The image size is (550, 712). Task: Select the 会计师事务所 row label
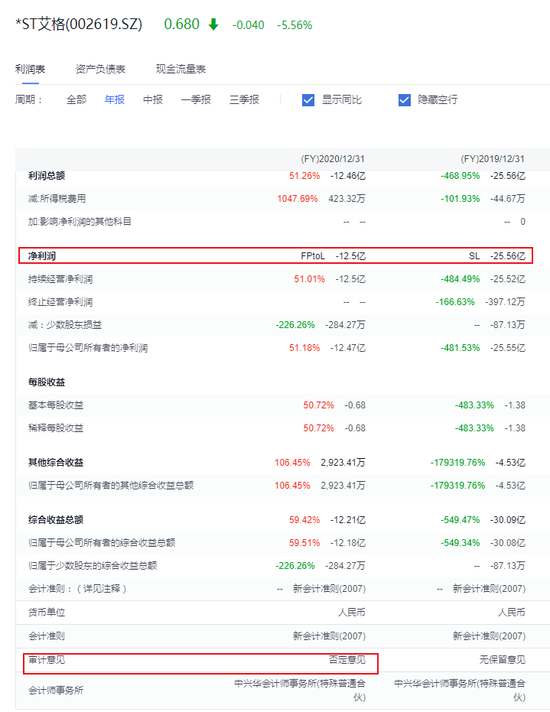pos(56,690)
